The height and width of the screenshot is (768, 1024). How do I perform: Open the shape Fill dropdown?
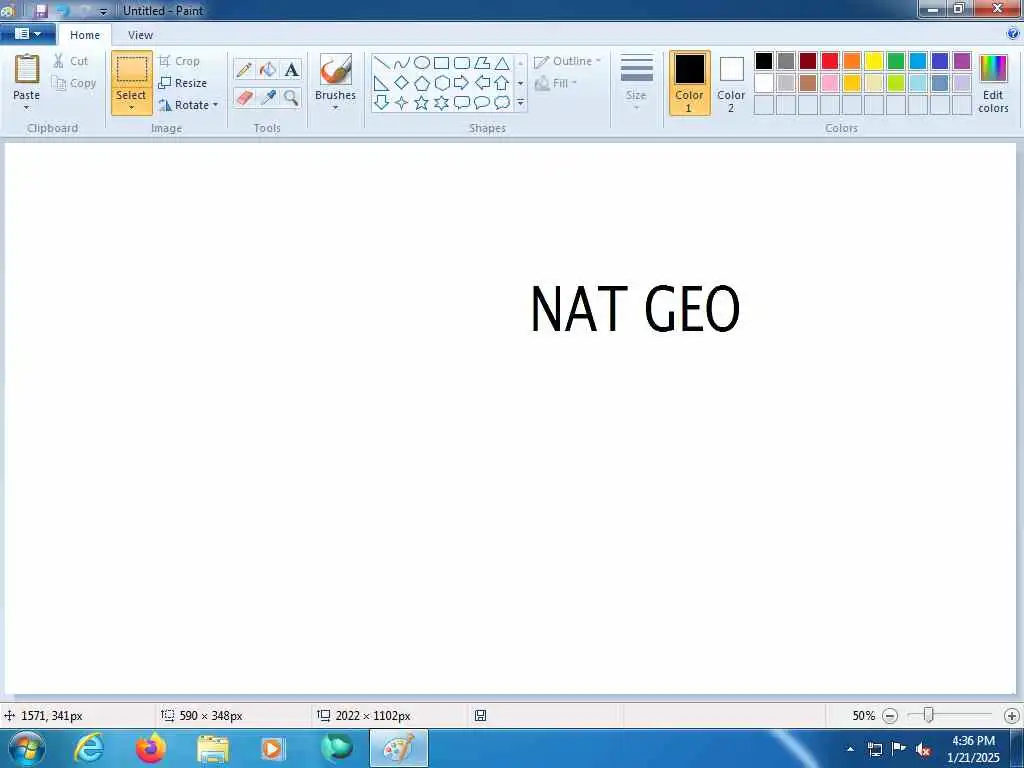(x=556, y=83)
